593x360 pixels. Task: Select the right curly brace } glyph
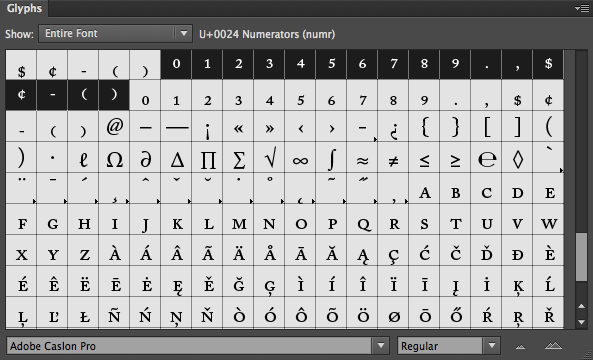point(455,126)
